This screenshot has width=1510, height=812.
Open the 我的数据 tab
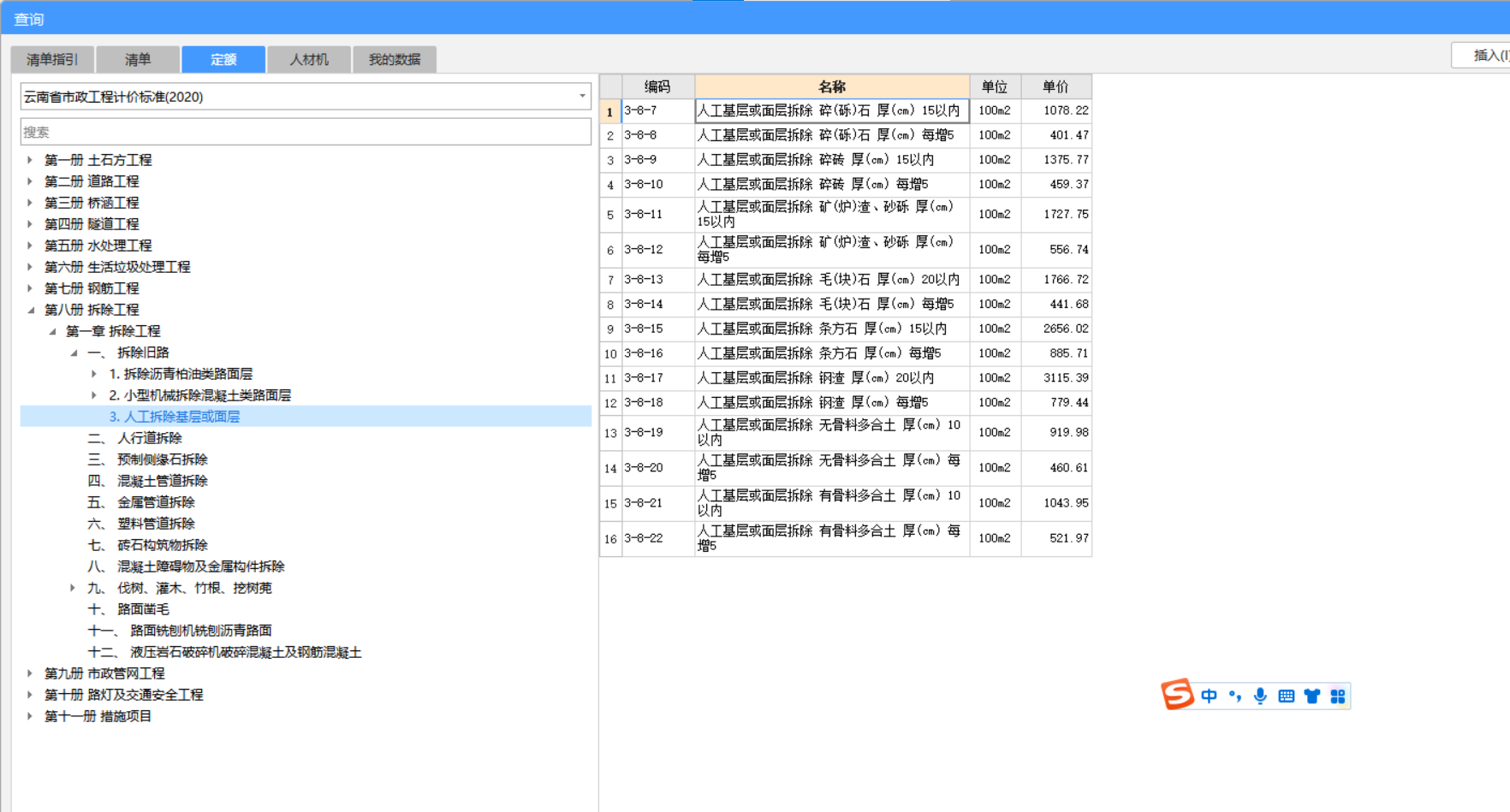[x=395, y=59]
